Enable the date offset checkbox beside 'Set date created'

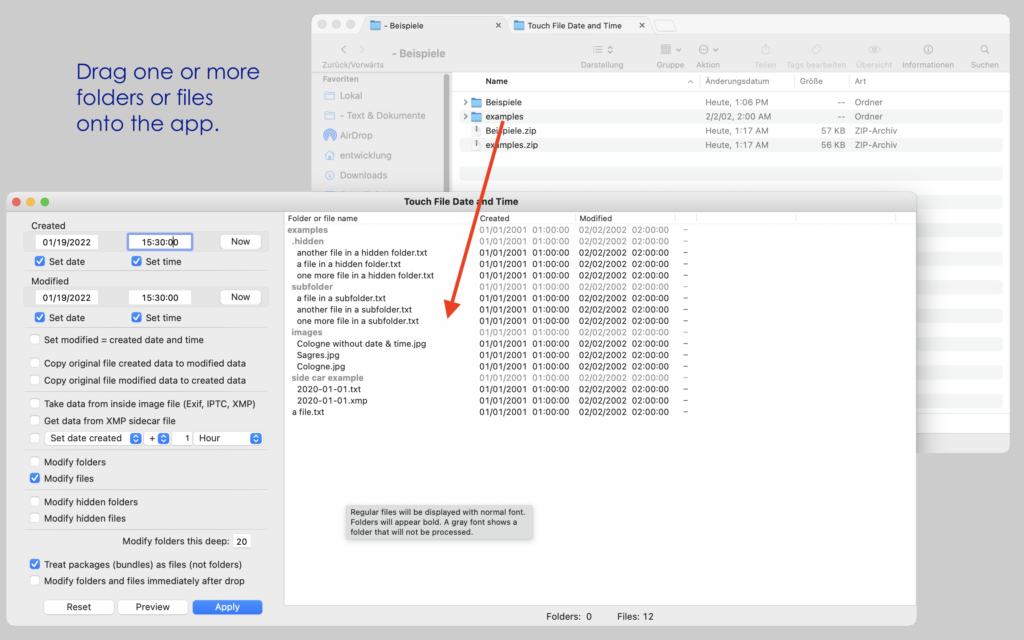35,438
